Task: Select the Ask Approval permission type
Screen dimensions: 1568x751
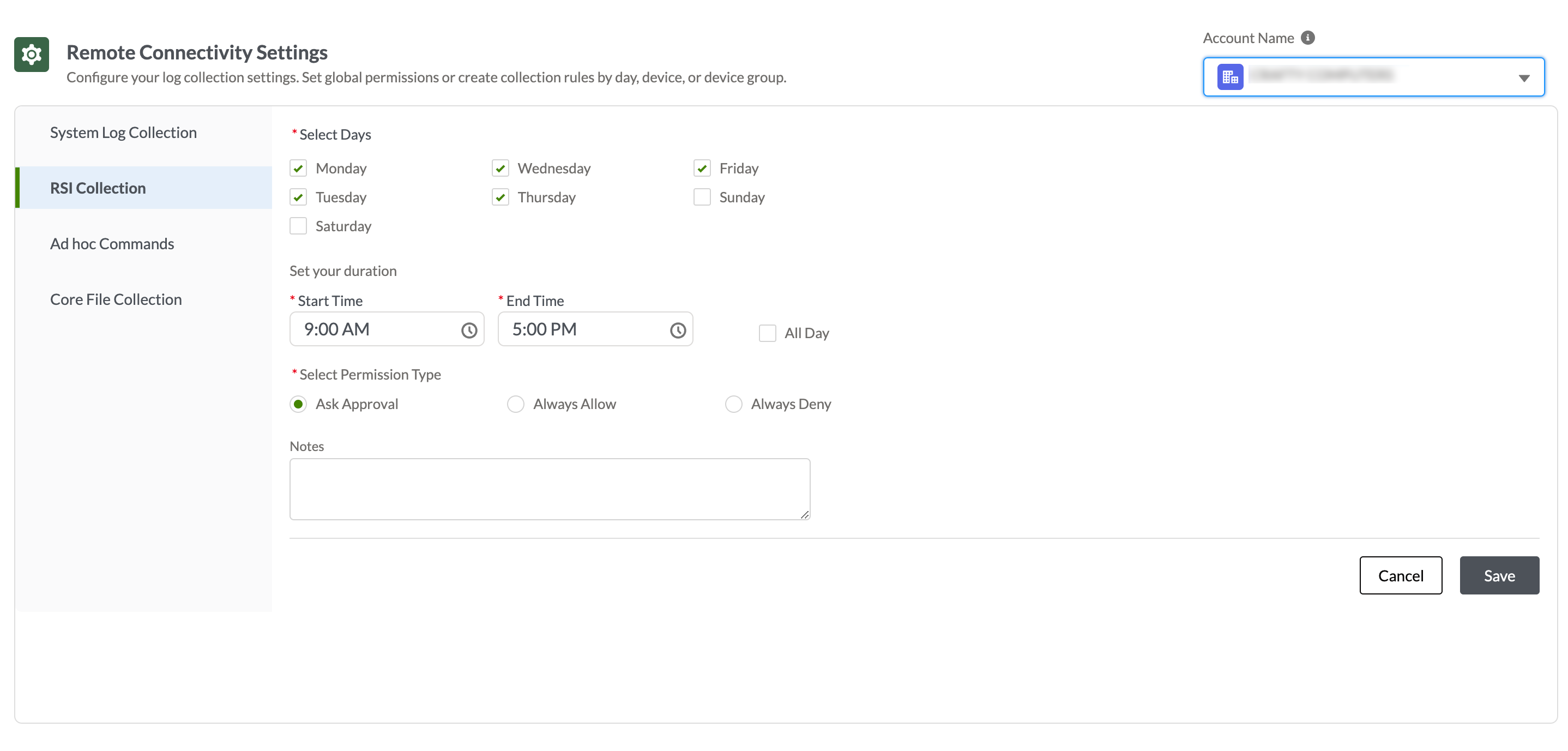Action: pos(298,404)
